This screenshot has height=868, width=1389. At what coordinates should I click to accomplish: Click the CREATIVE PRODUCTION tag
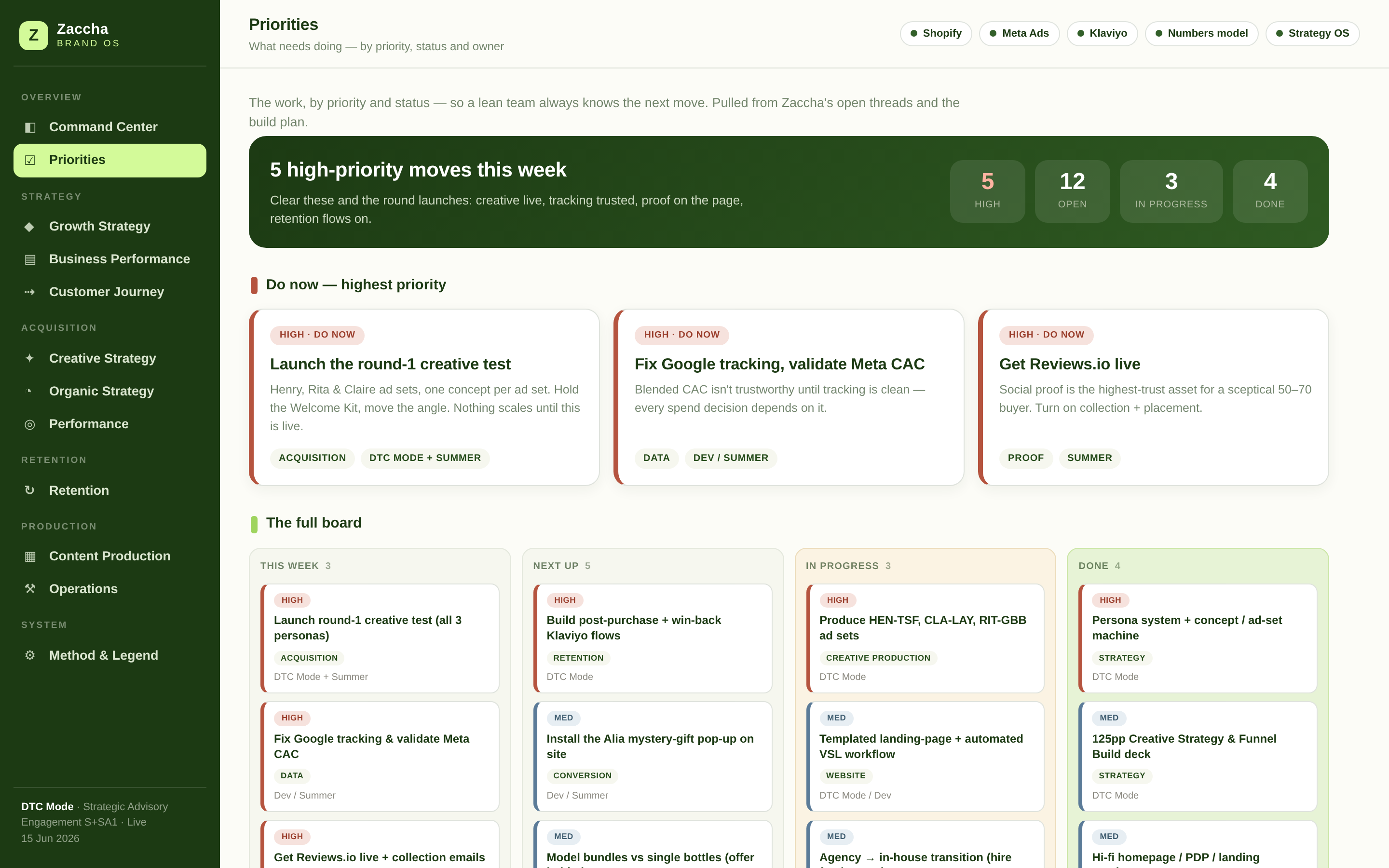click(x=878, y=658)
